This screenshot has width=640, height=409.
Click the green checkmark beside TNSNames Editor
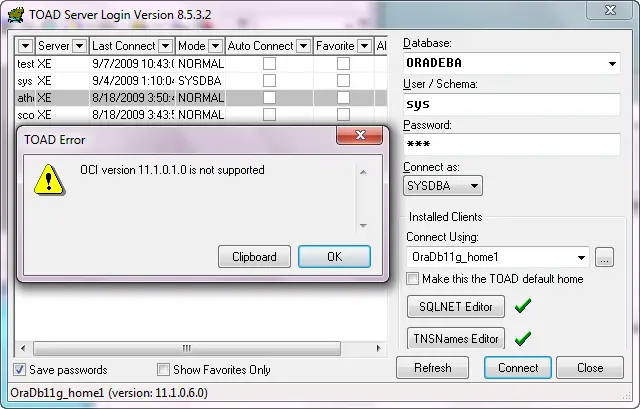click(522, 338)
